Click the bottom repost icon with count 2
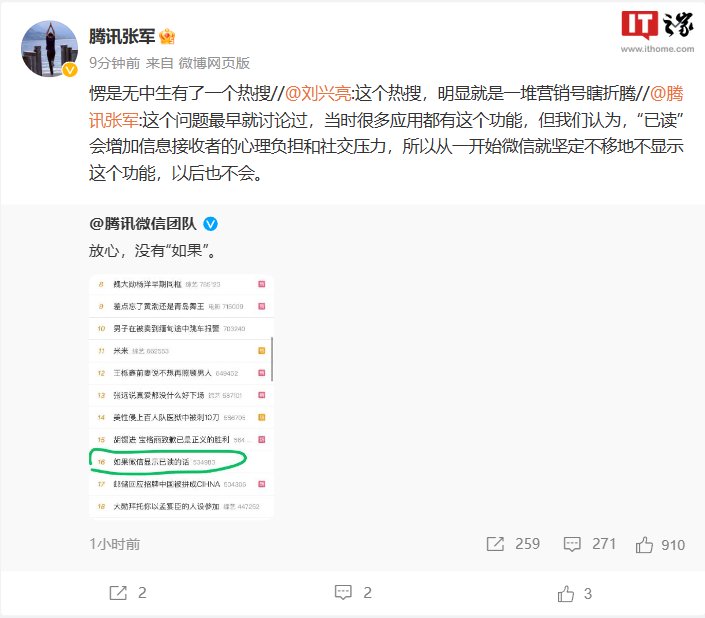 (x=118, y=593)
